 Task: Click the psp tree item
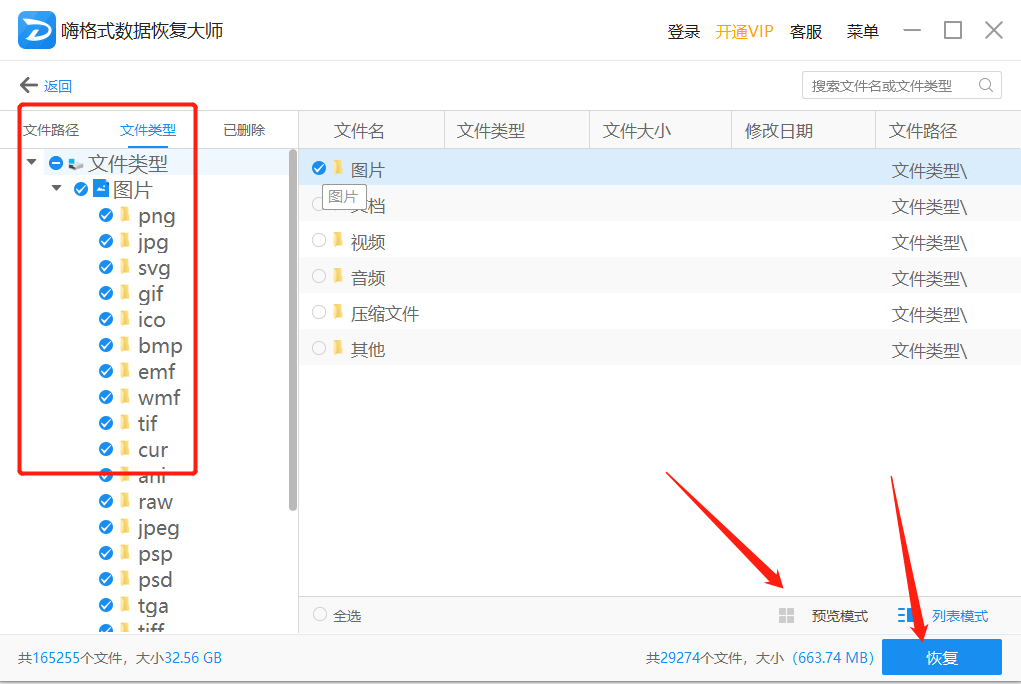click(x=155, y=554)
